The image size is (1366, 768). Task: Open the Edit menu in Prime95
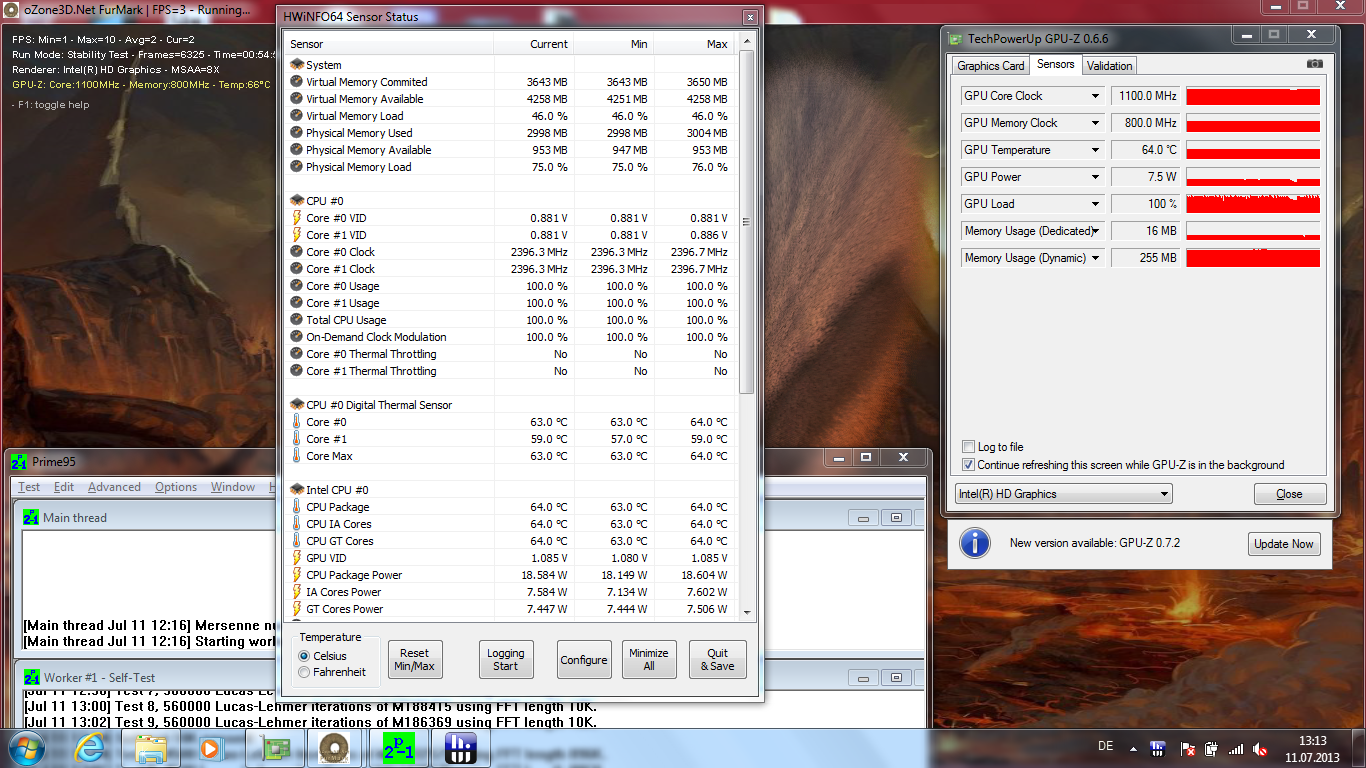tap(64, 487)
